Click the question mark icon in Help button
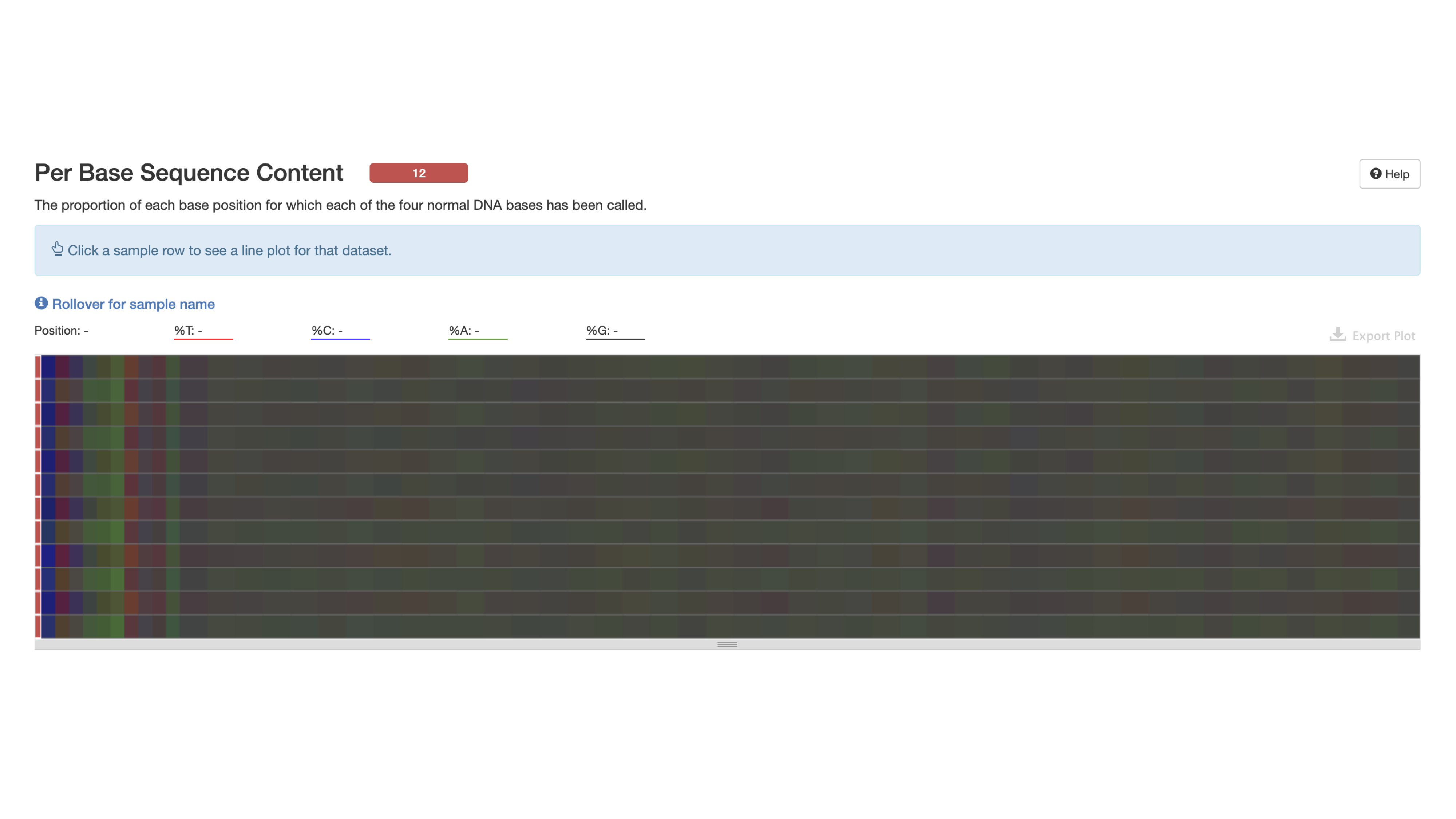The image size is (1456, 819). [1375, 174]
